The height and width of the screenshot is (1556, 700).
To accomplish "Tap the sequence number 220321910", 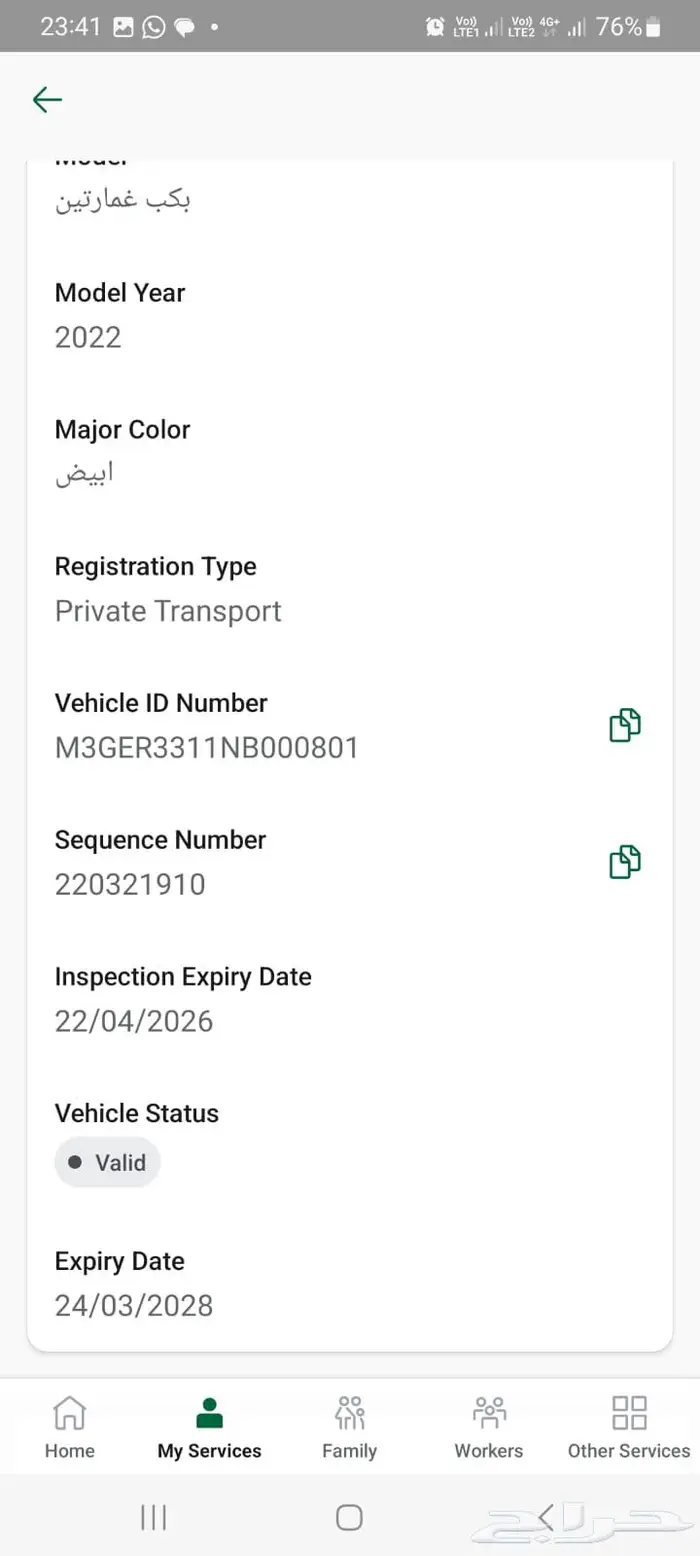I will pyautogui.click(x=130, y=885).
